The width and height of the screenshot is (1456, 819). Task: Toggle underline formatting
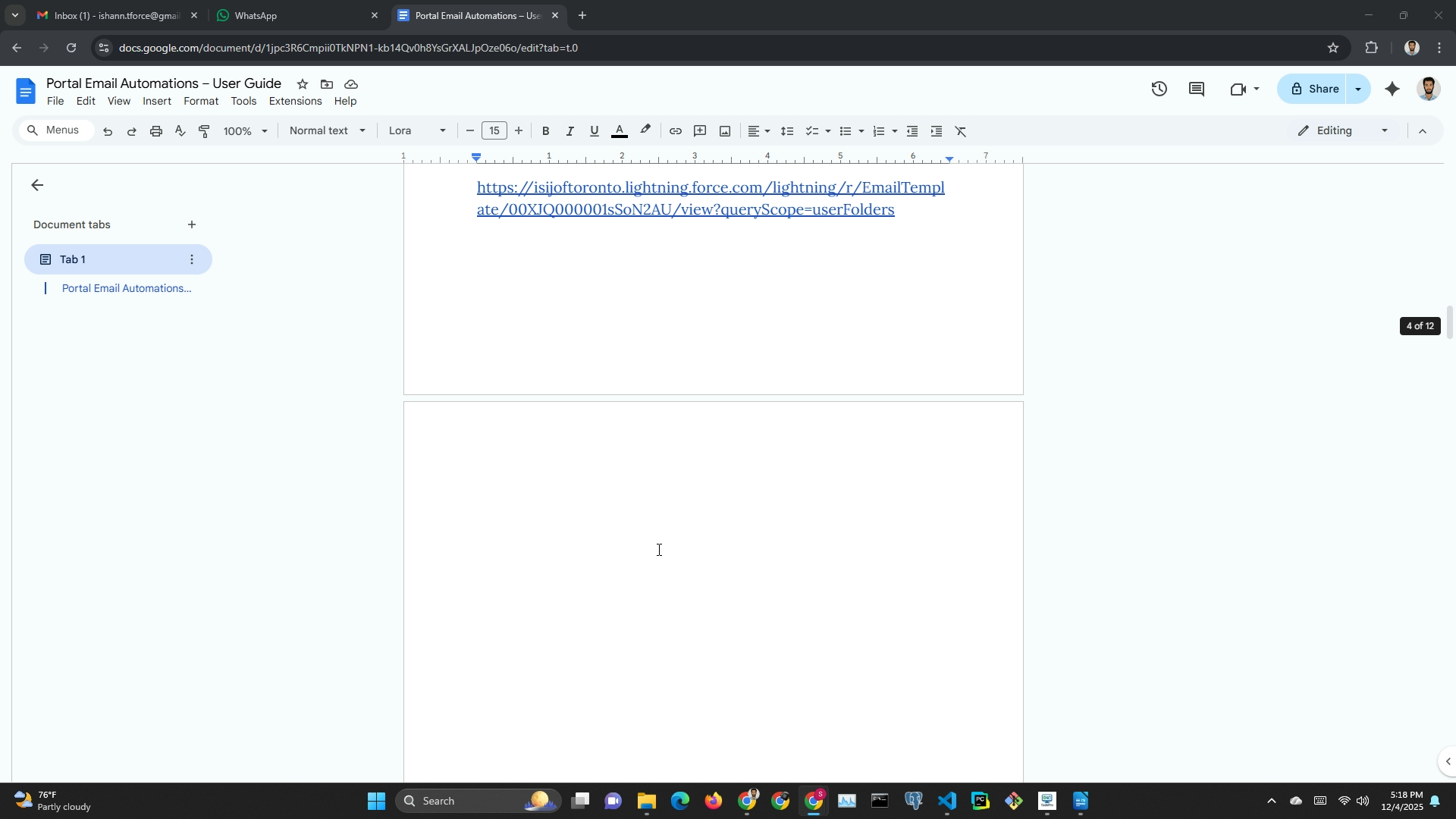point(594,131)
